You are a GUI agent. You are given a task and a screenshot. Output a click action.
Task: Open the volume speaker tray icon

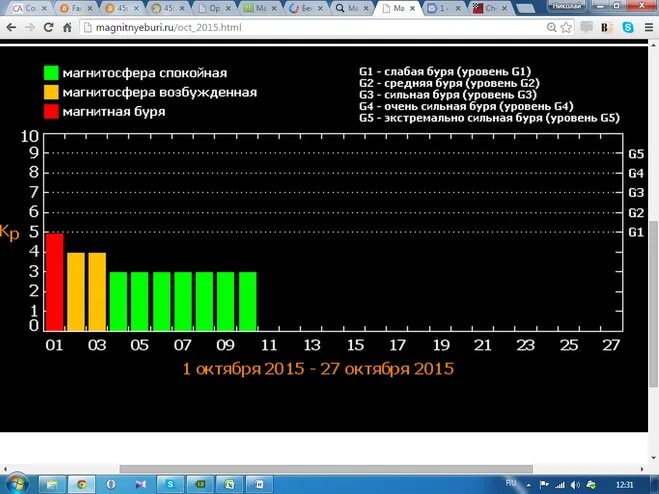click(575, 485)
